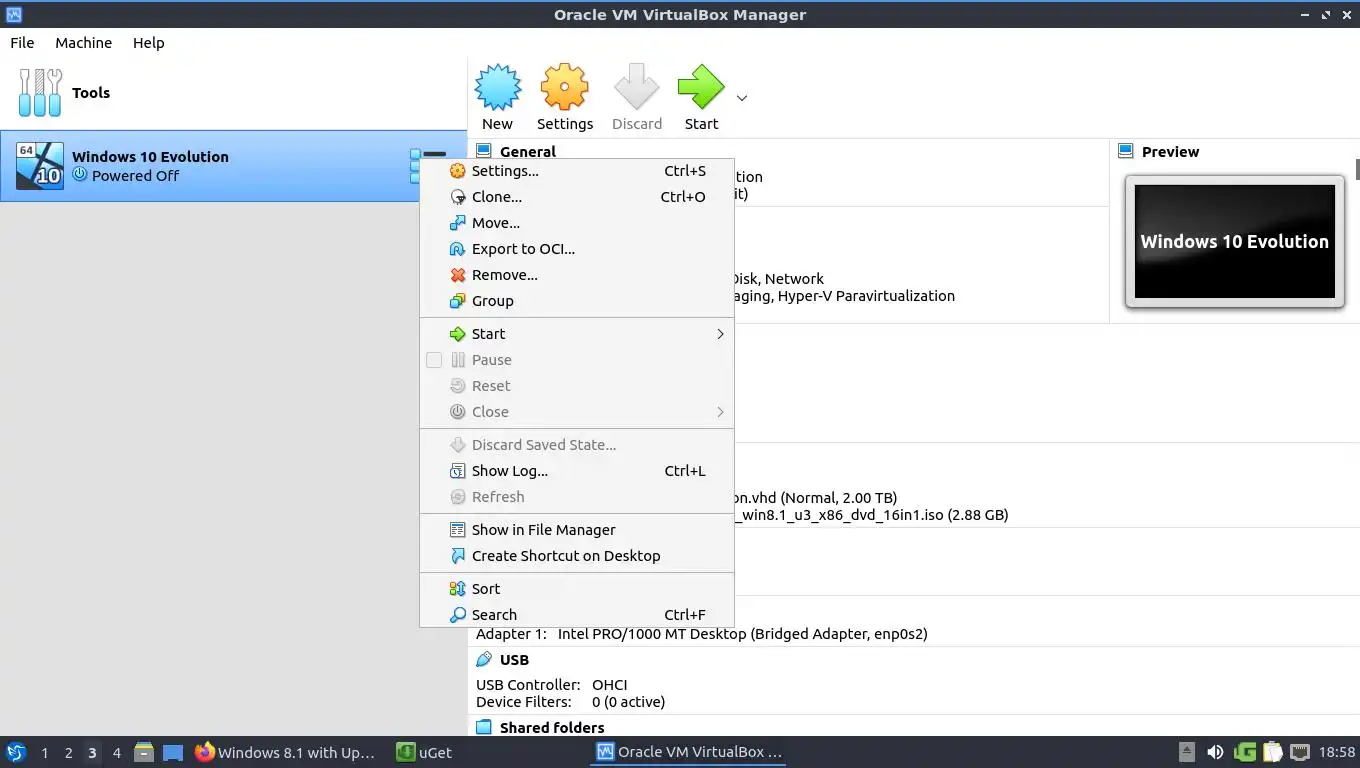Switch to the Firefox Windows 8.1 taskbar window
Image resolution: width=1360 pixels, height=768 pixels.
(286, 752)
